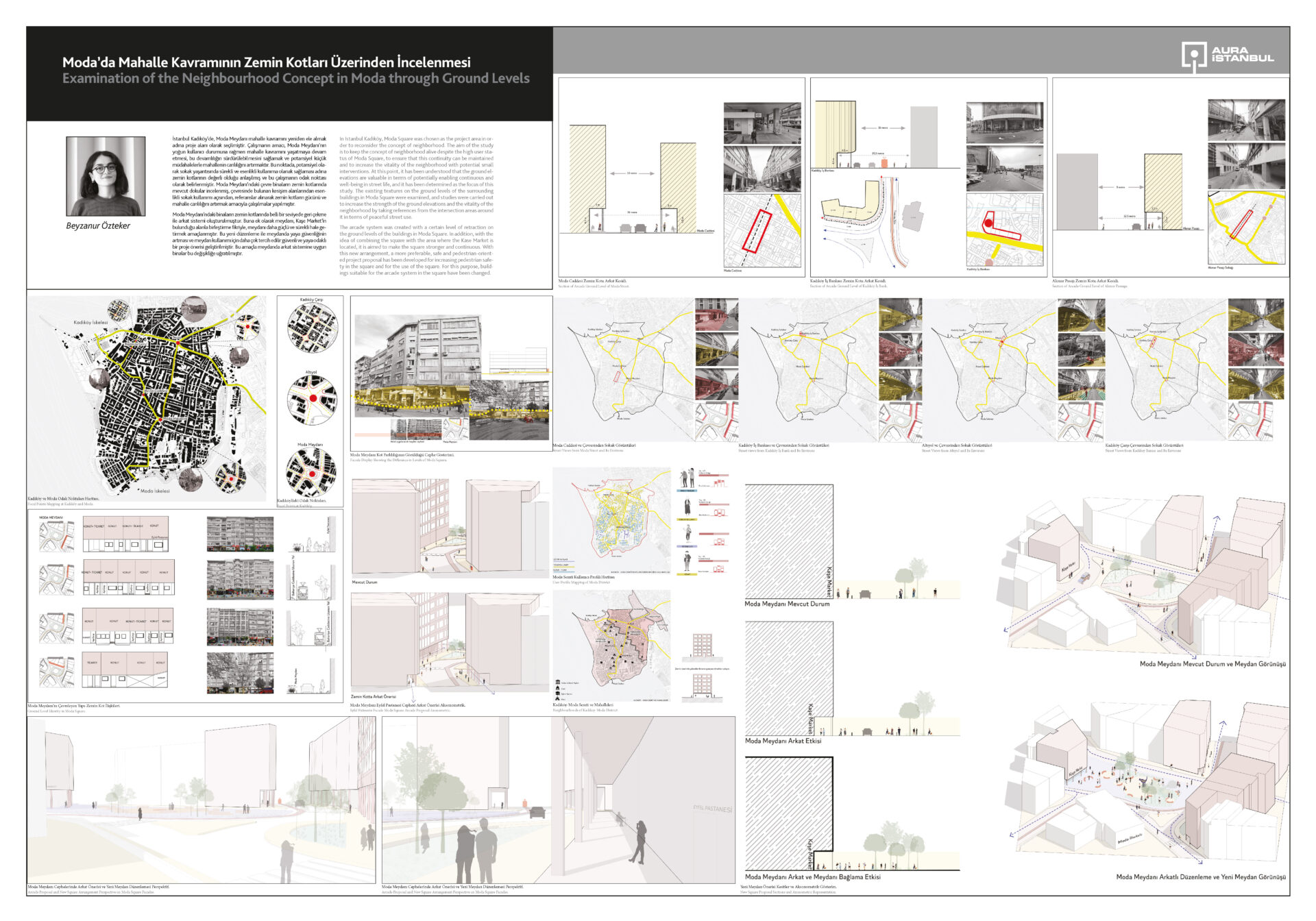The height and width of the screenshot is (921, 1316).
Task: Select the Moda Meydanı circular map
Action: pyautogui.click(x=311, y=473)
